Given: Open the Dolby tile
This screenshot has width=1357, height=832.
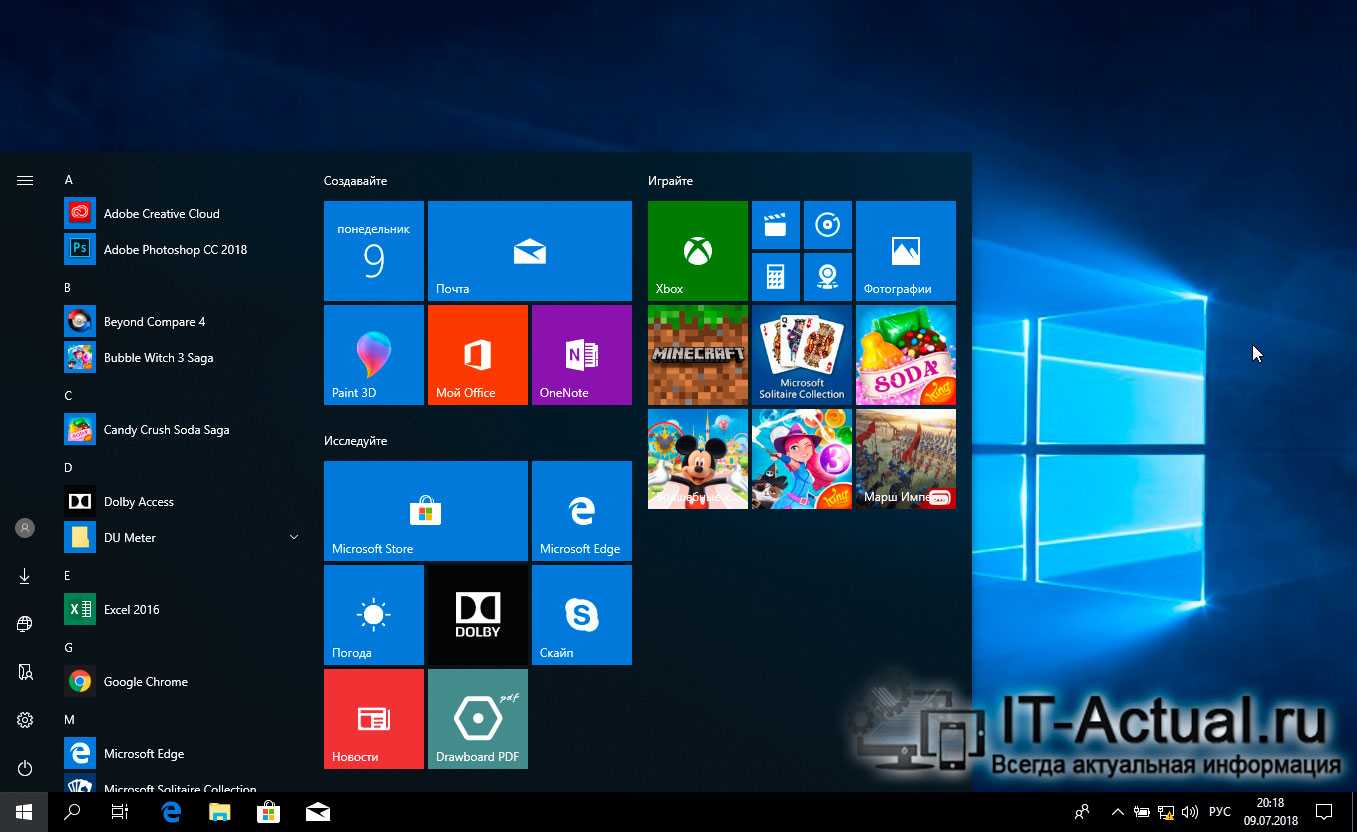Looking at the screenshot, I should tap(477, 614).
